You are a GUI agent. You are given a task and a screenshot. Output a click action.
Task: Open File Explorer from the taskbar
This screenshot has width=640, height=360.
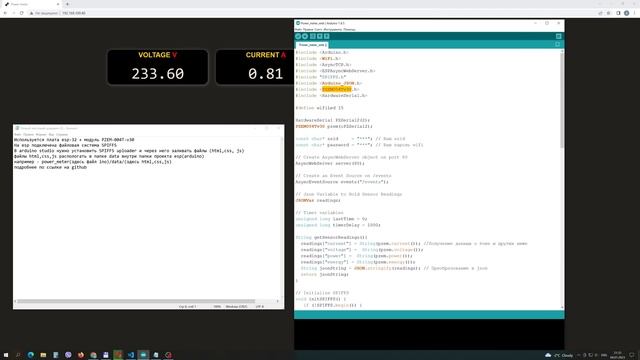pyautogui.click(x=43, y=355)
